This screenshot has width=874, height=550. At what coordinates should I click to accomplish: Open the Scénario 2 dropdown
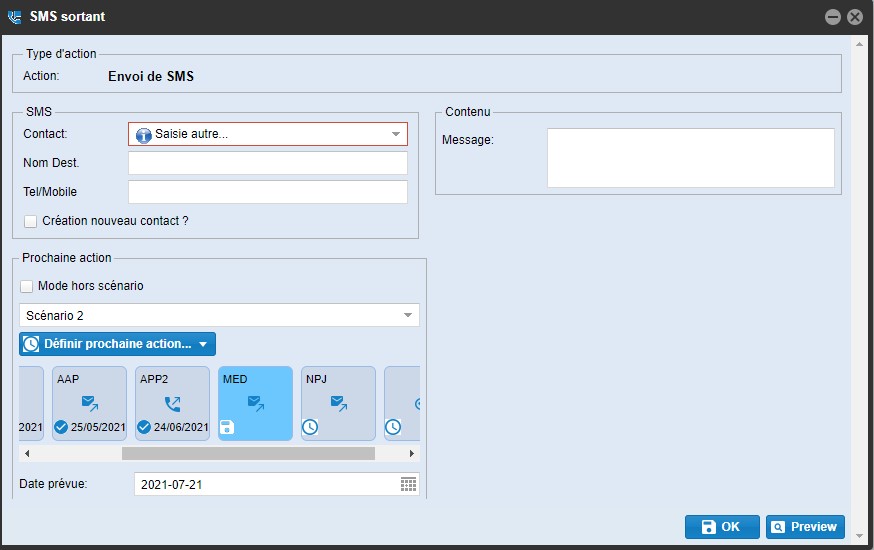point(408,315)
